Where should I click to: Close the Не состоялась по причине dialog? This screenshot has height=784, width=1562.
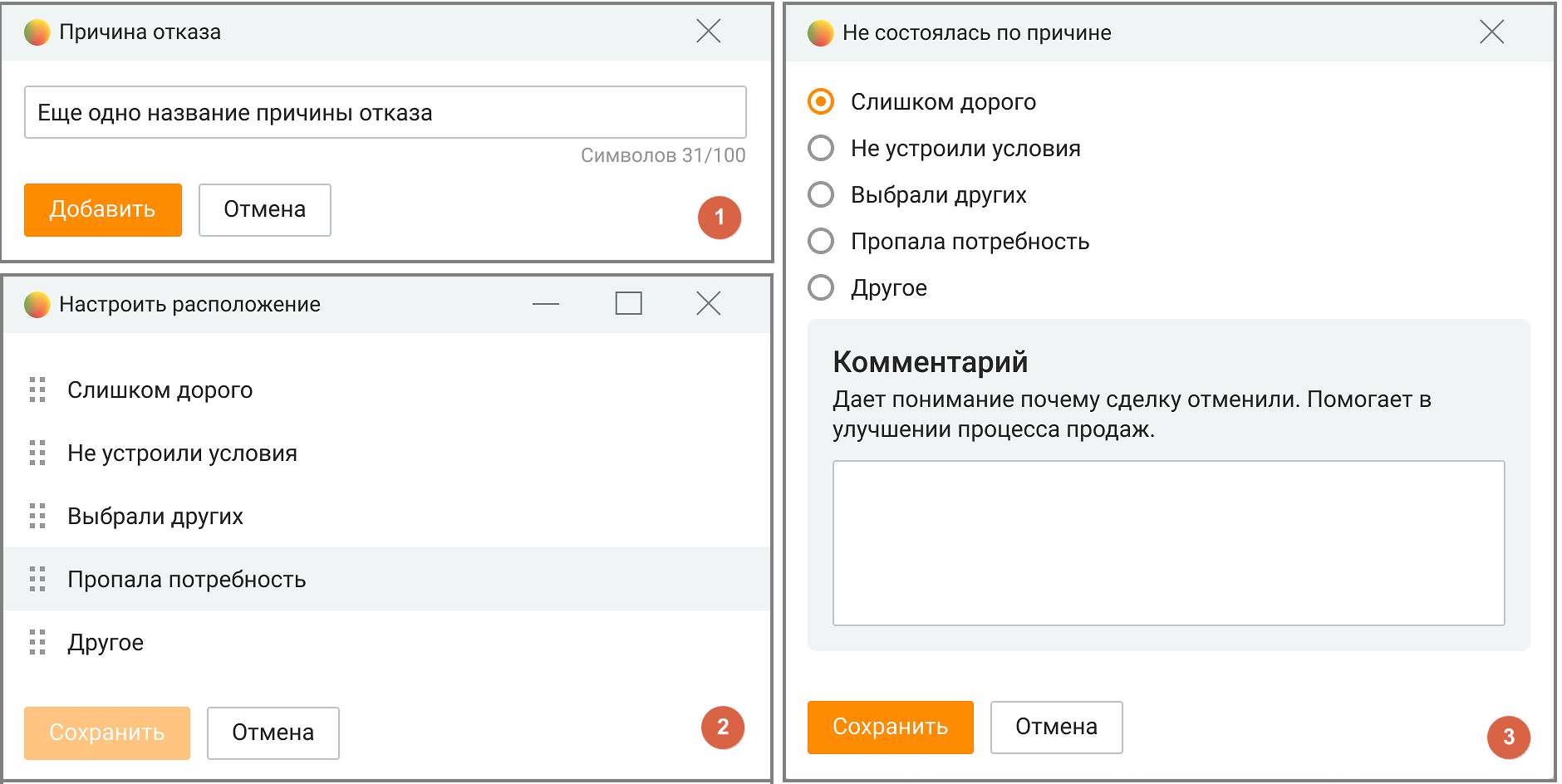click(1492, 32)
